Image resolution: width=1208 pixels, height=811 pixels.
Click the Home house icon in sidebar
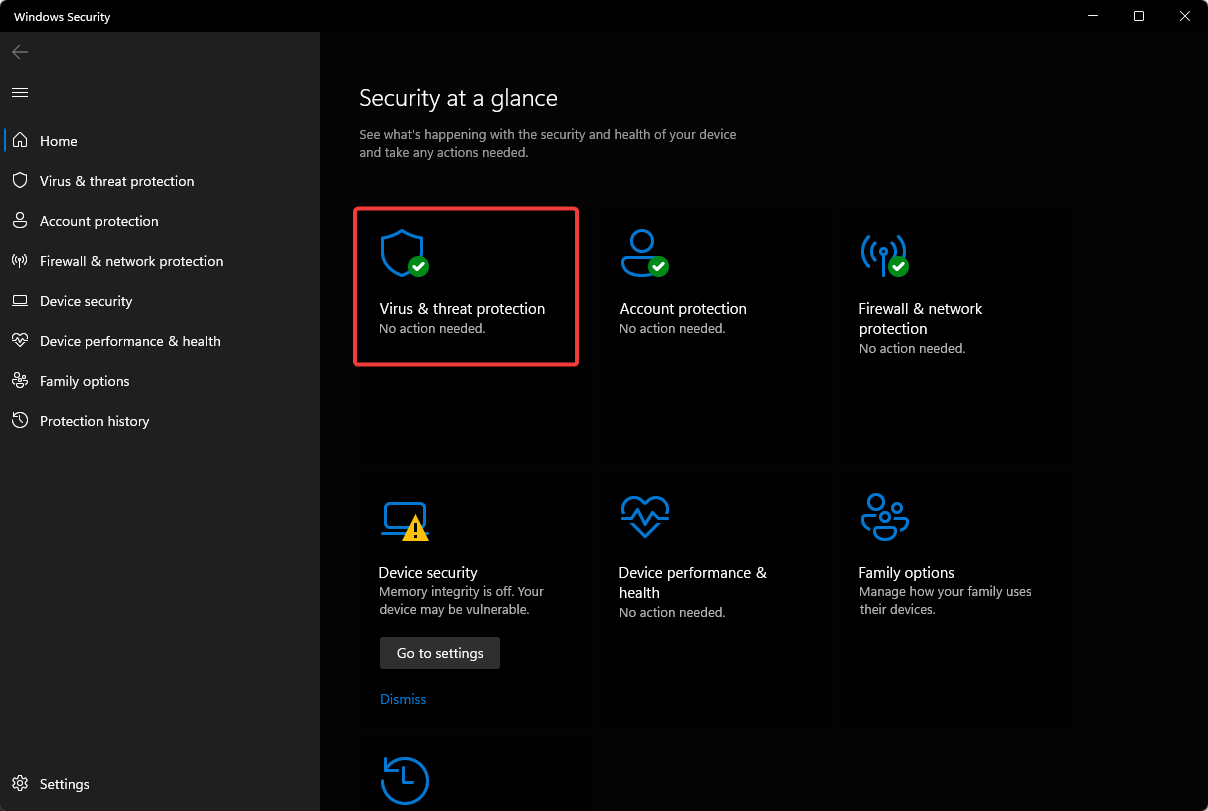click(x=20, y=141)
